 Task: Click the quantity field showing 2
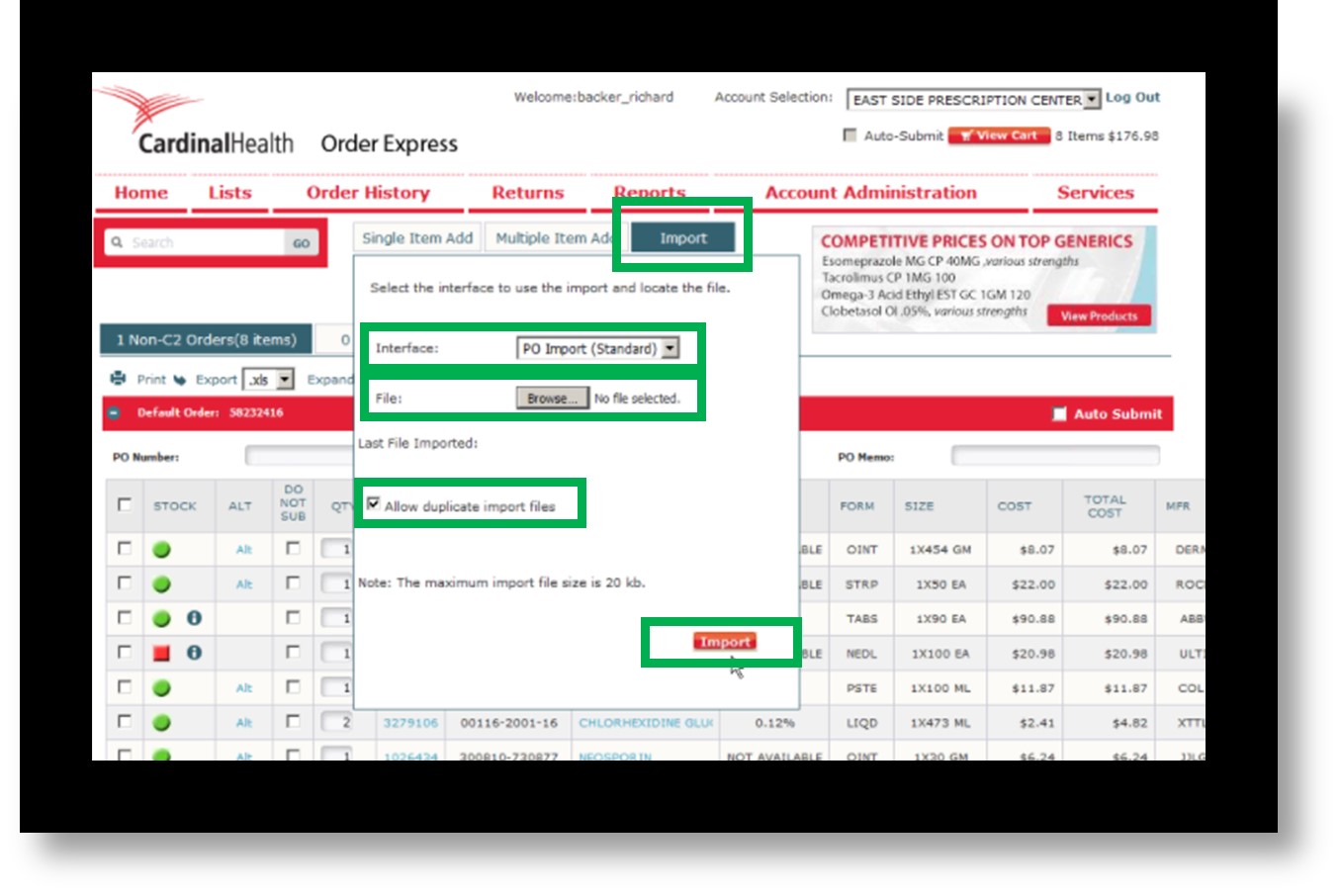tap(337, 723)
